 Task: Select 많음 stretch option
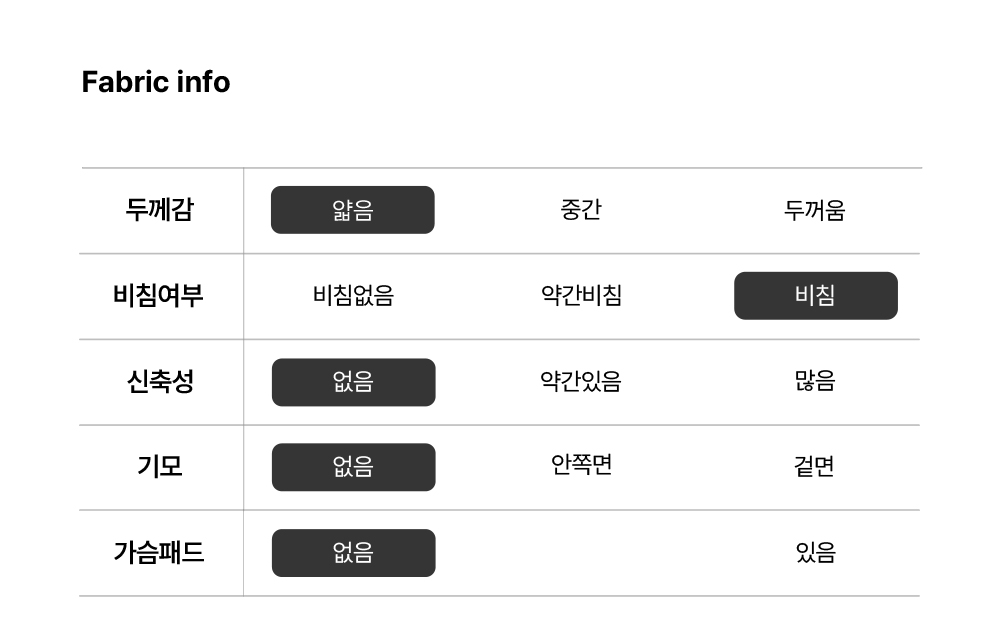point(815,381)
